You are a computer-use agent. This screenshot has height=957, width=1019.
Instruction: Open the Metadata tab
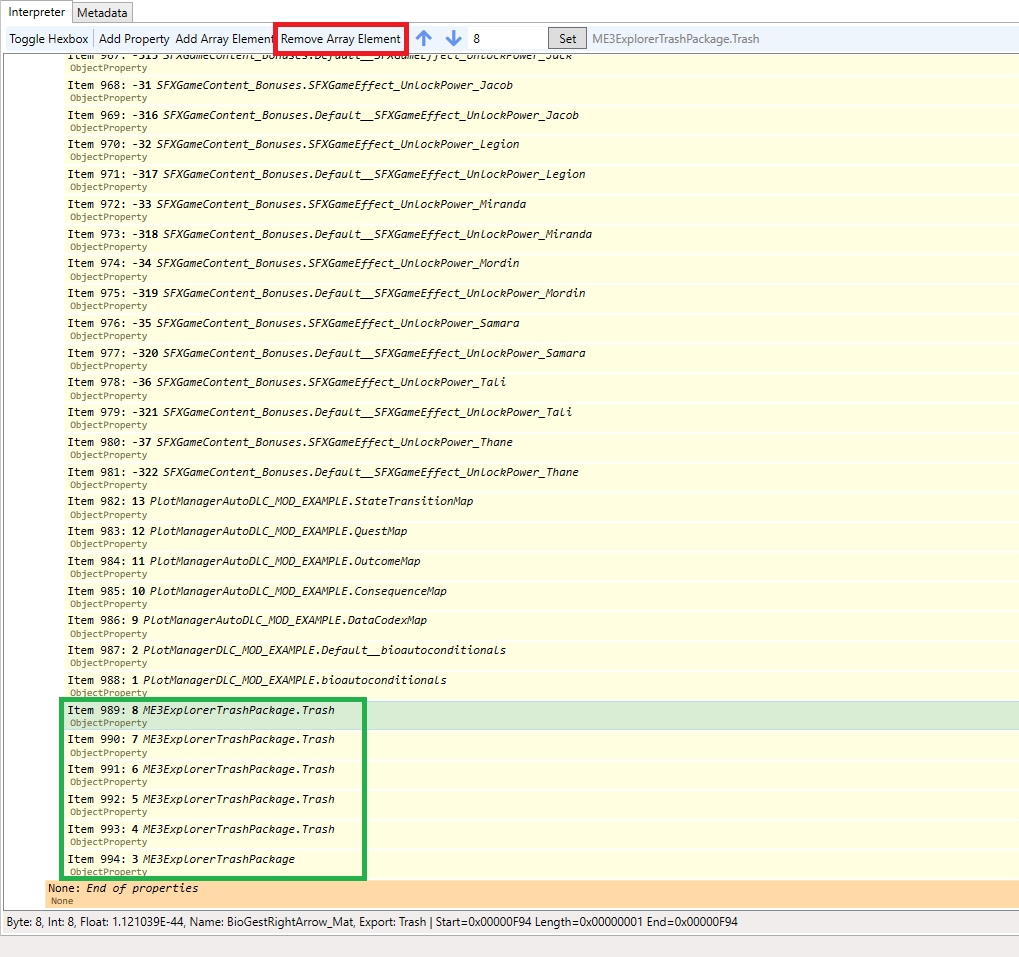click(x=102, y=12)
